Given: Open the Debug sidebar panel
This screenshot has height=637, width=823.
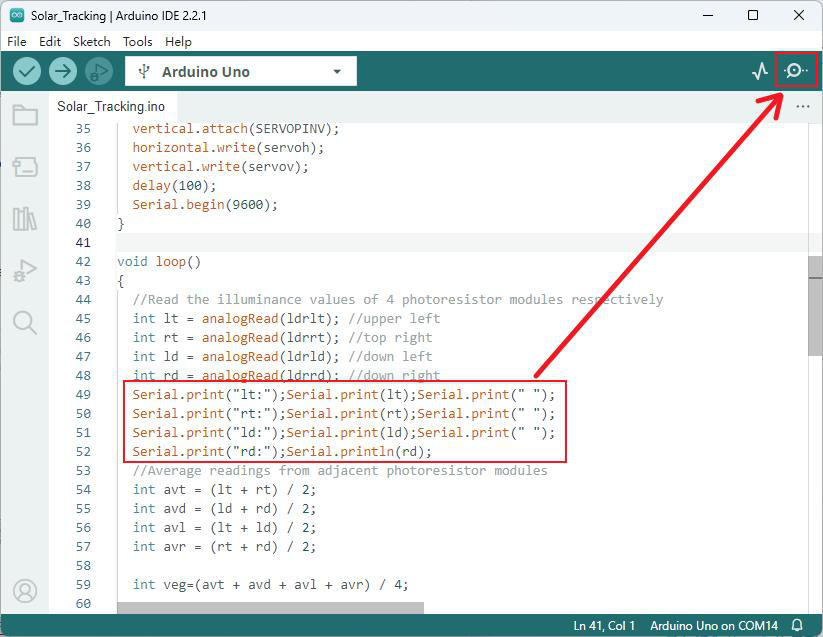Looking at the screenshot, I should 25,270.
